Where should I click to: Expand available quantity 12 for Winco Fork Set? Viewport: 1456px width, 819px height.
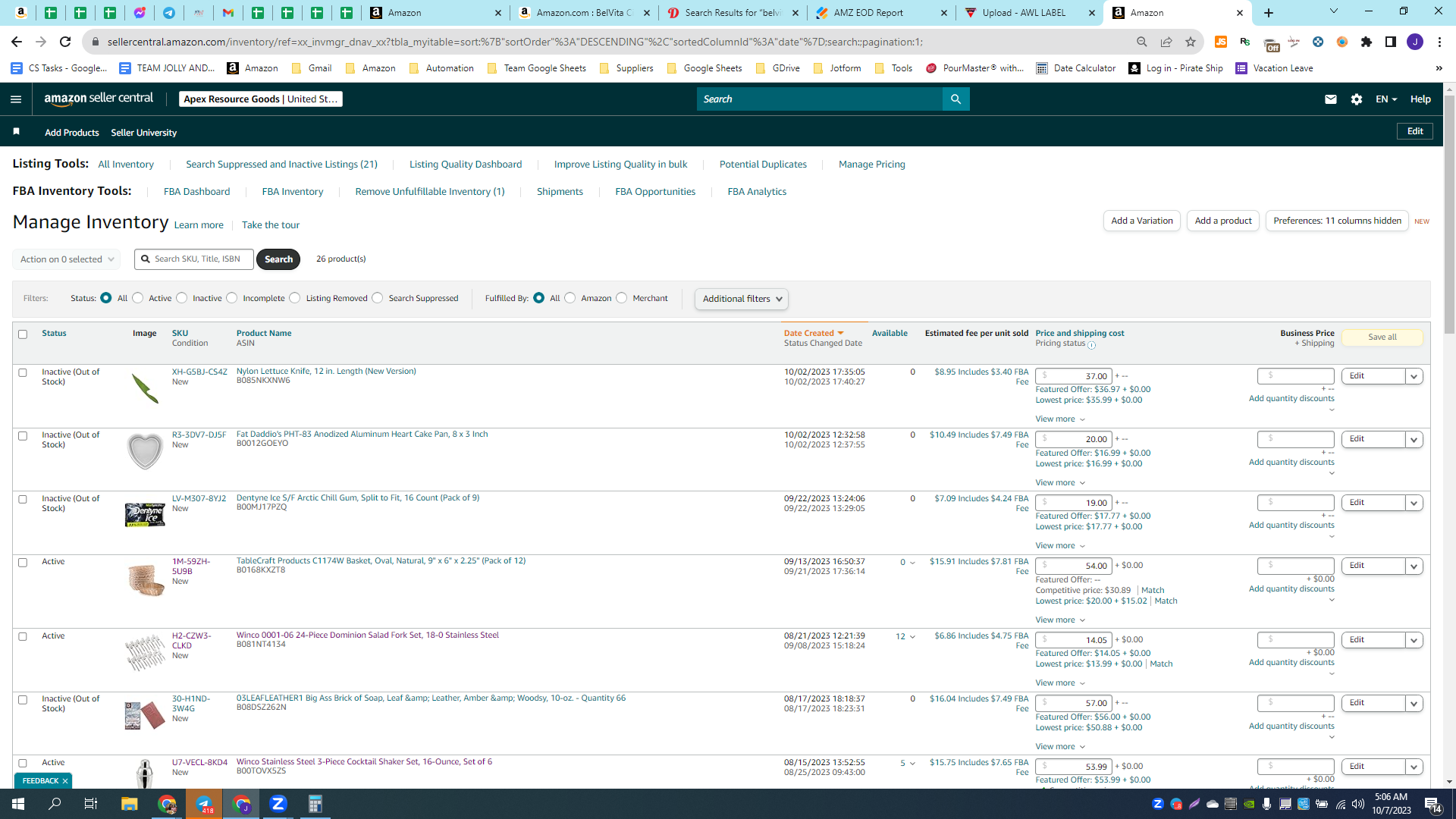[905, 636]
